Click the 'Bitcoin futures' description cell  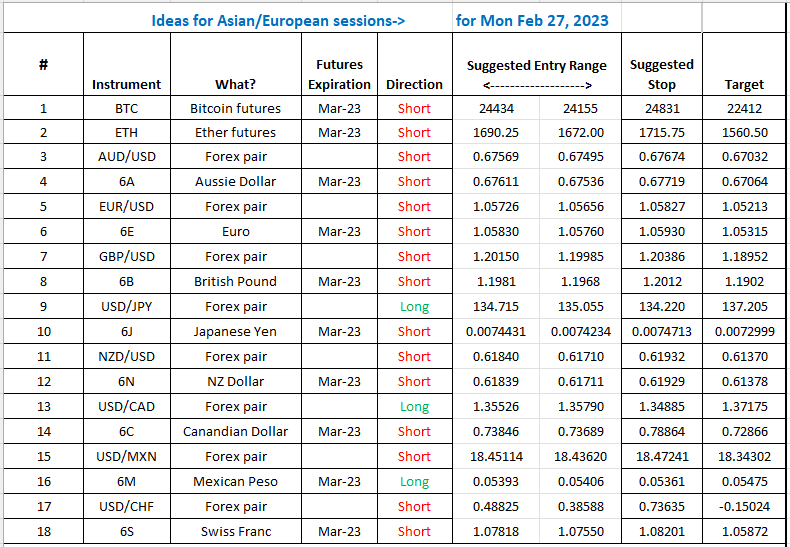pyautogui.click(x=235, y=108)
